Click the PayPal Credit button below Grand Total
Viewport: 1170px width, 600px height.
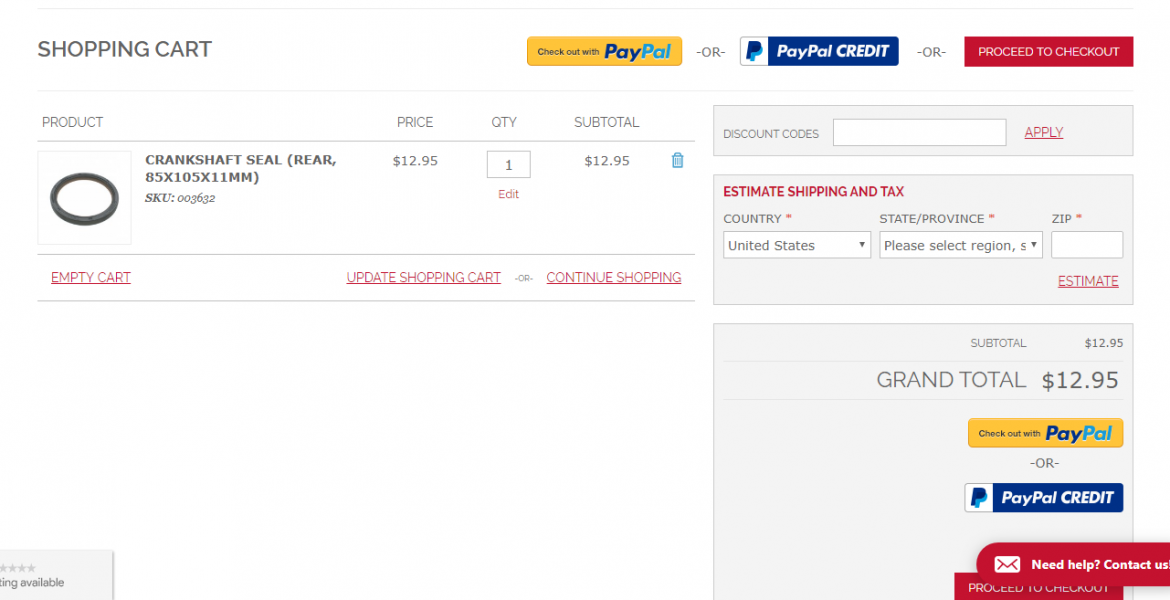pos(1043,498)
